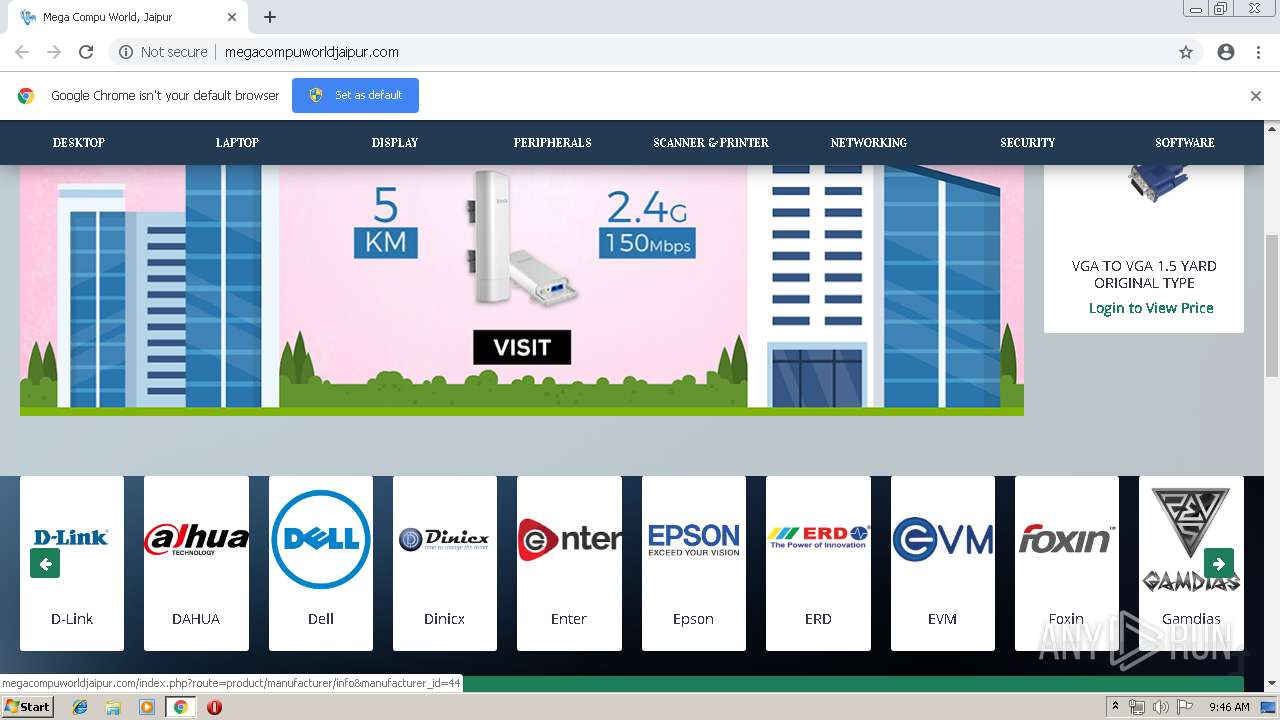Viewport: 1280px width, 720px height.
Task: Click the Dell brand logo
Action: (x=321, y=539)
